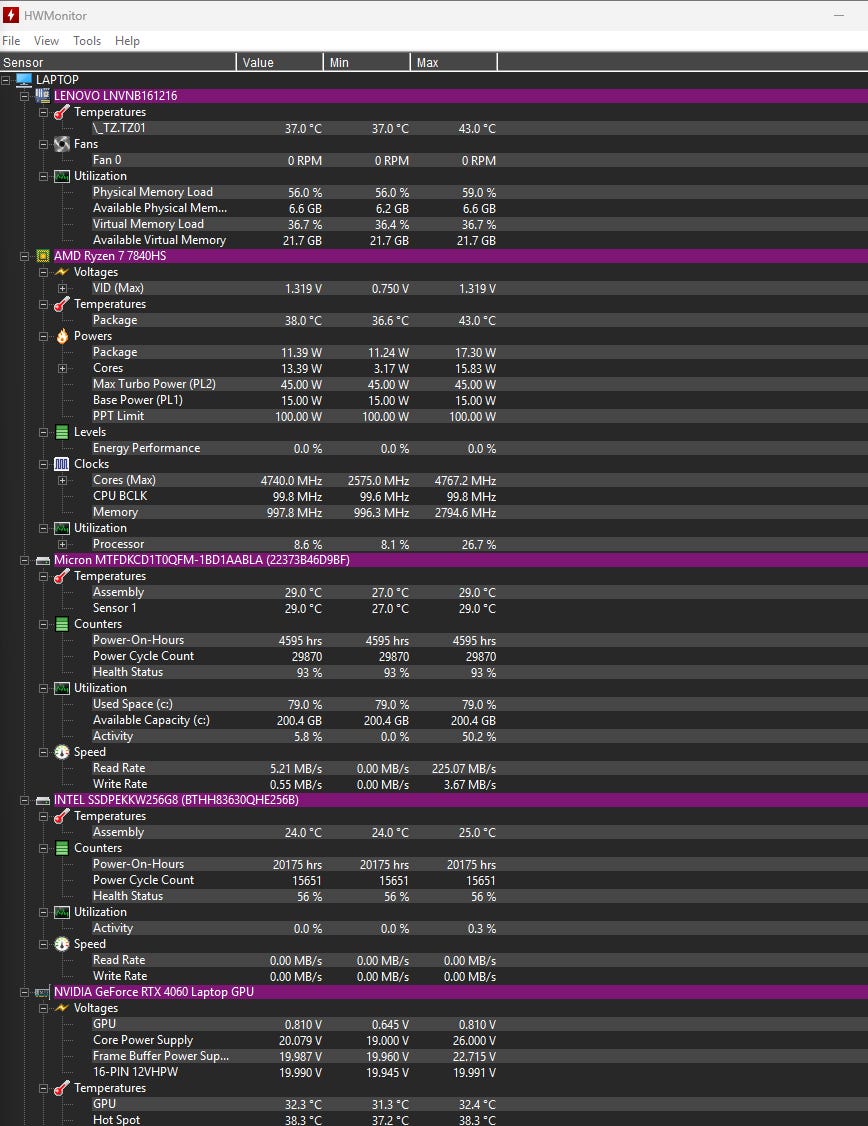Expand the Cores (Max) clocks entry
The height and width of the screenshot is (1126, 868).
coord(62,480)
